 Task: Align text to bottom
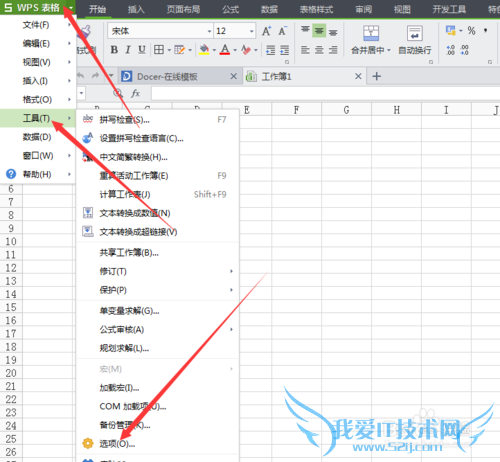point(333,32)
